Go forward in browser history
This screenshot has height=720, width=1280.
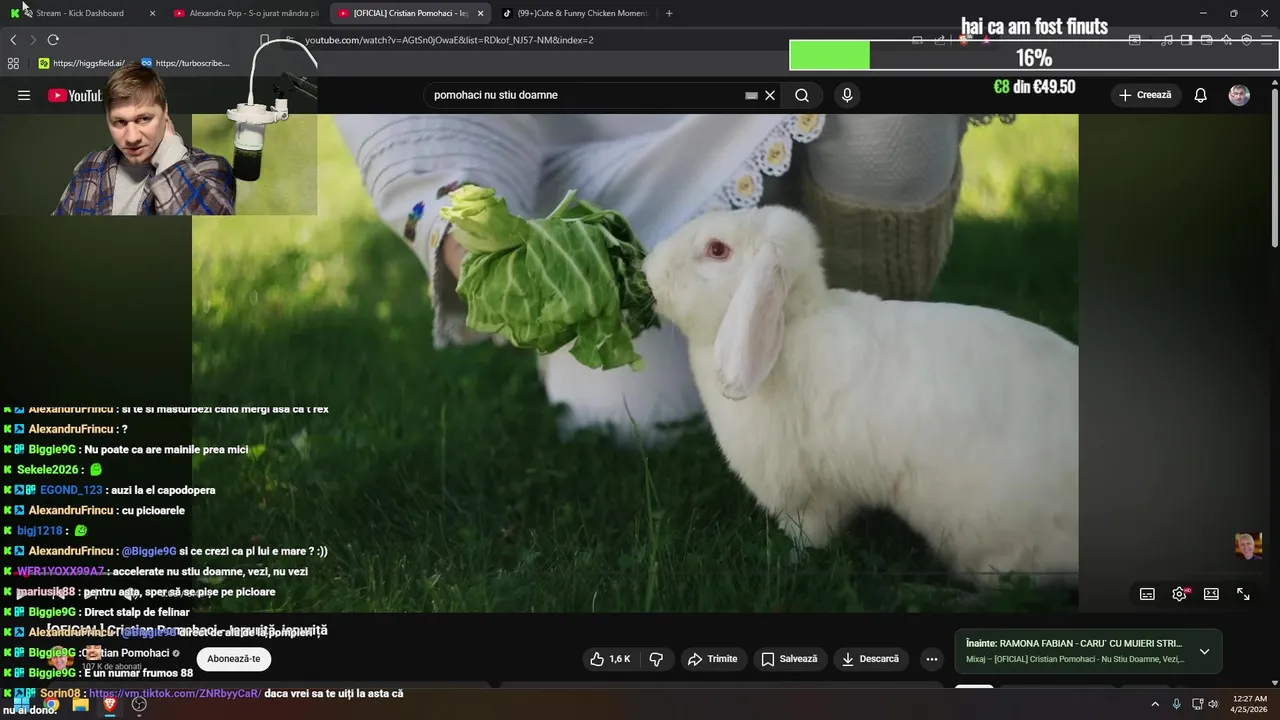33,40
